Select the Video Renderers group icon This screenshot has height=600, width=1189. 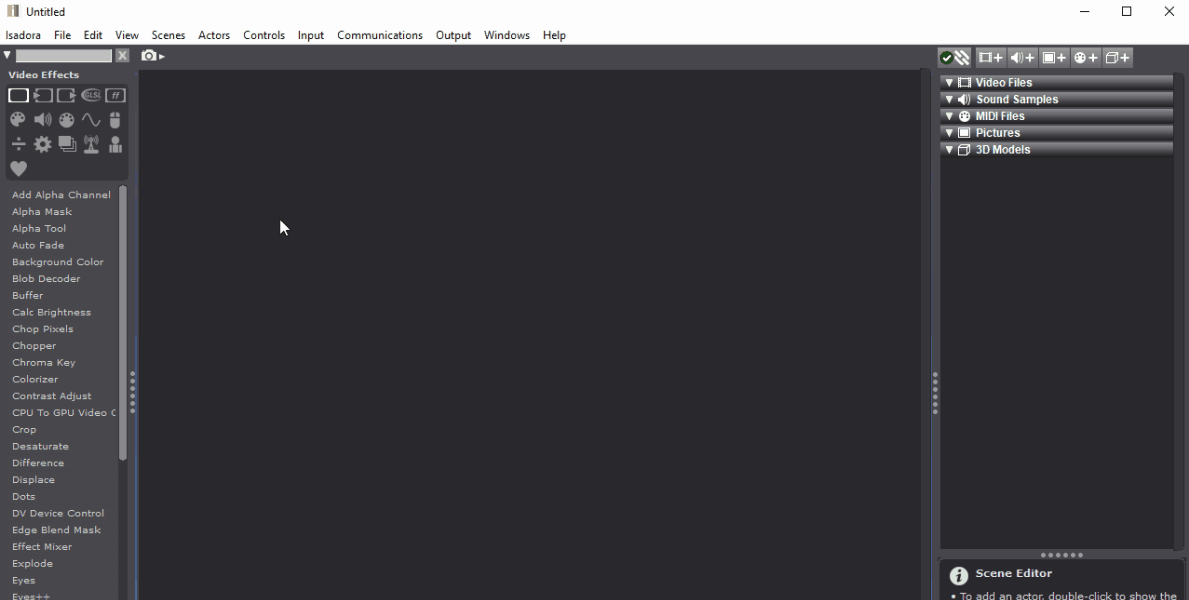coord(67,95)
